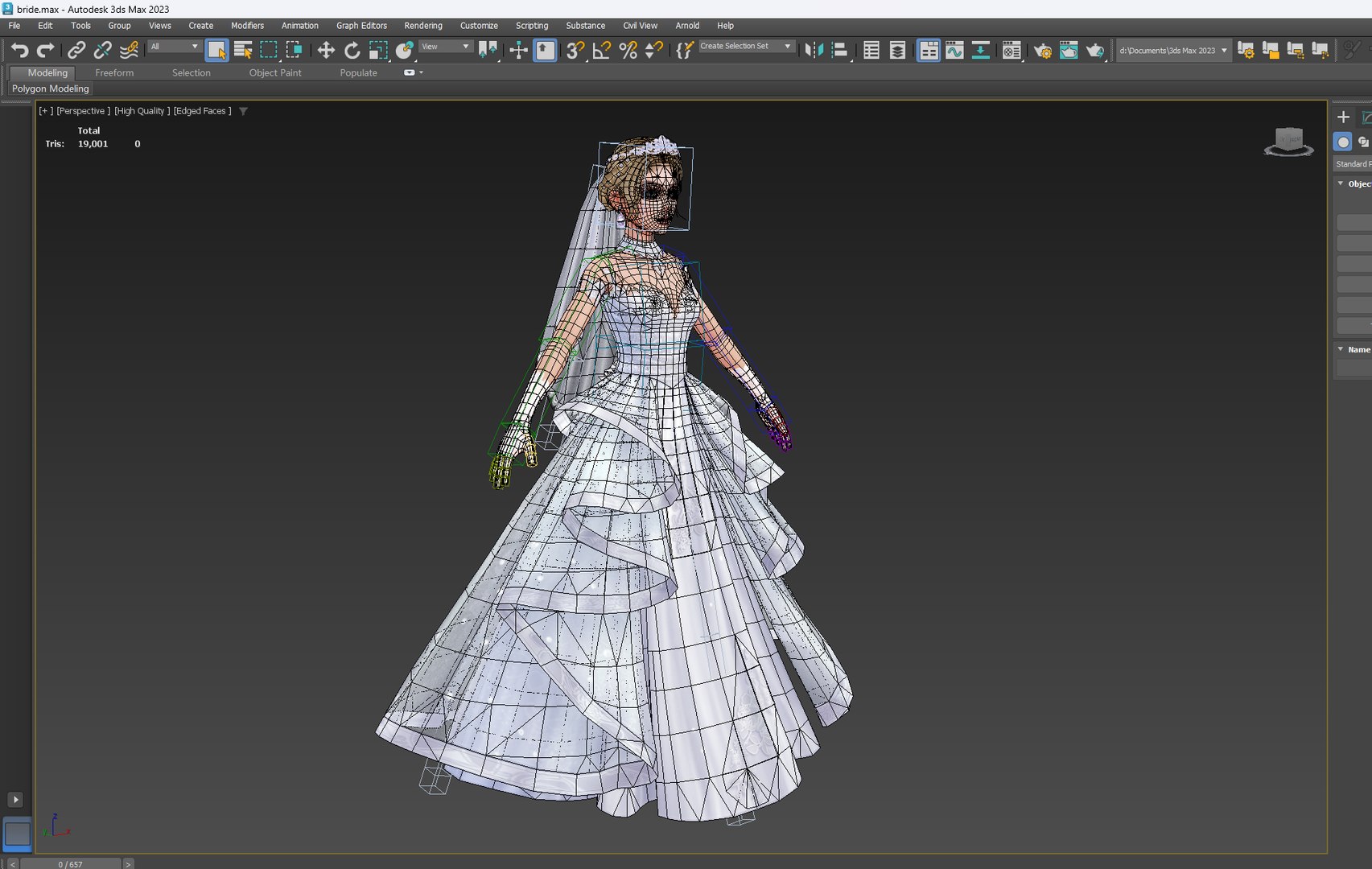Open the Scripting menu
This screenshot has width=1372, height=869.
(532, 26)
